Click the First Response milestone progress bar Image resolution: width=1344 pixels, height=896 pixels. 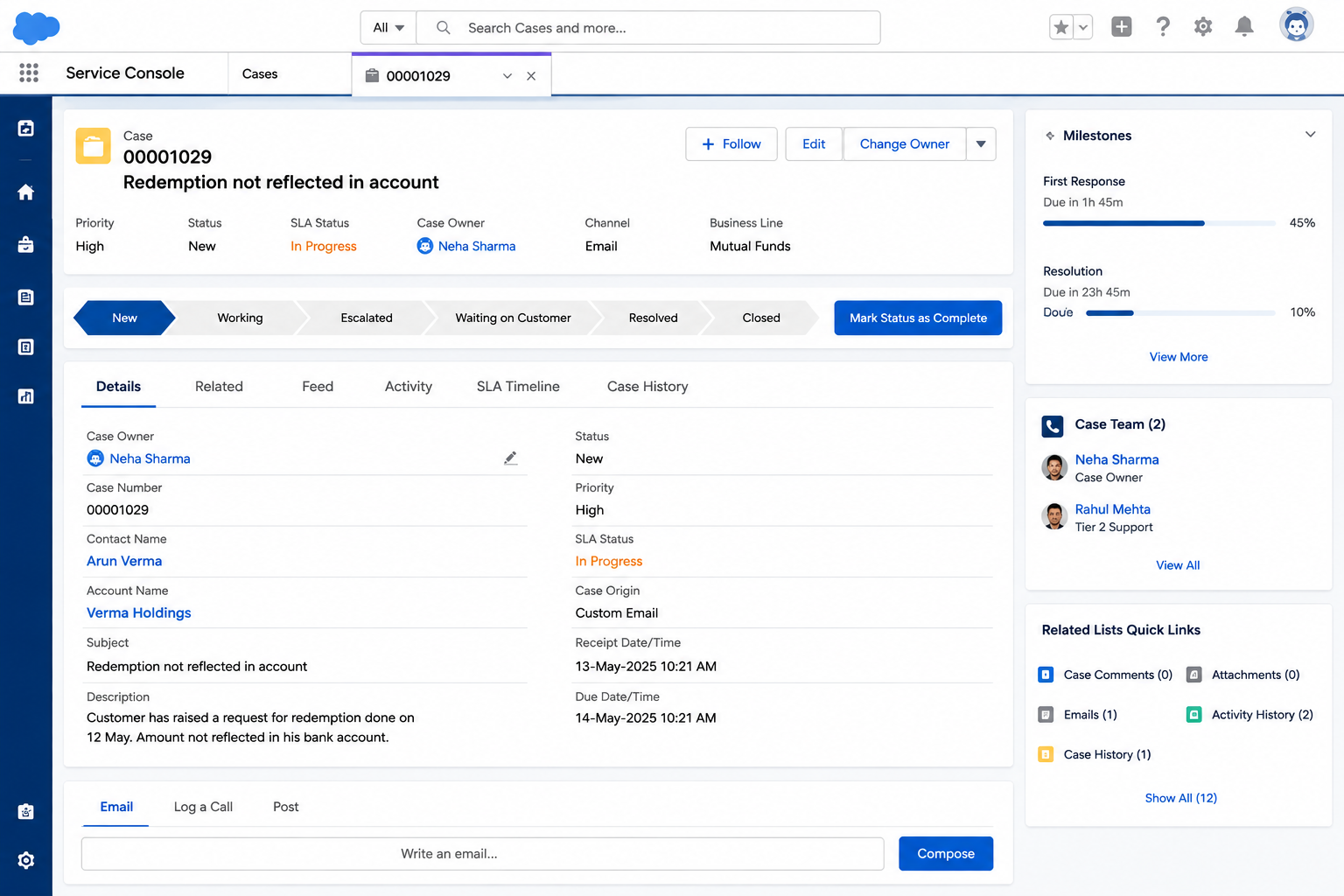pyautogui.click(x=1159, y=223)
